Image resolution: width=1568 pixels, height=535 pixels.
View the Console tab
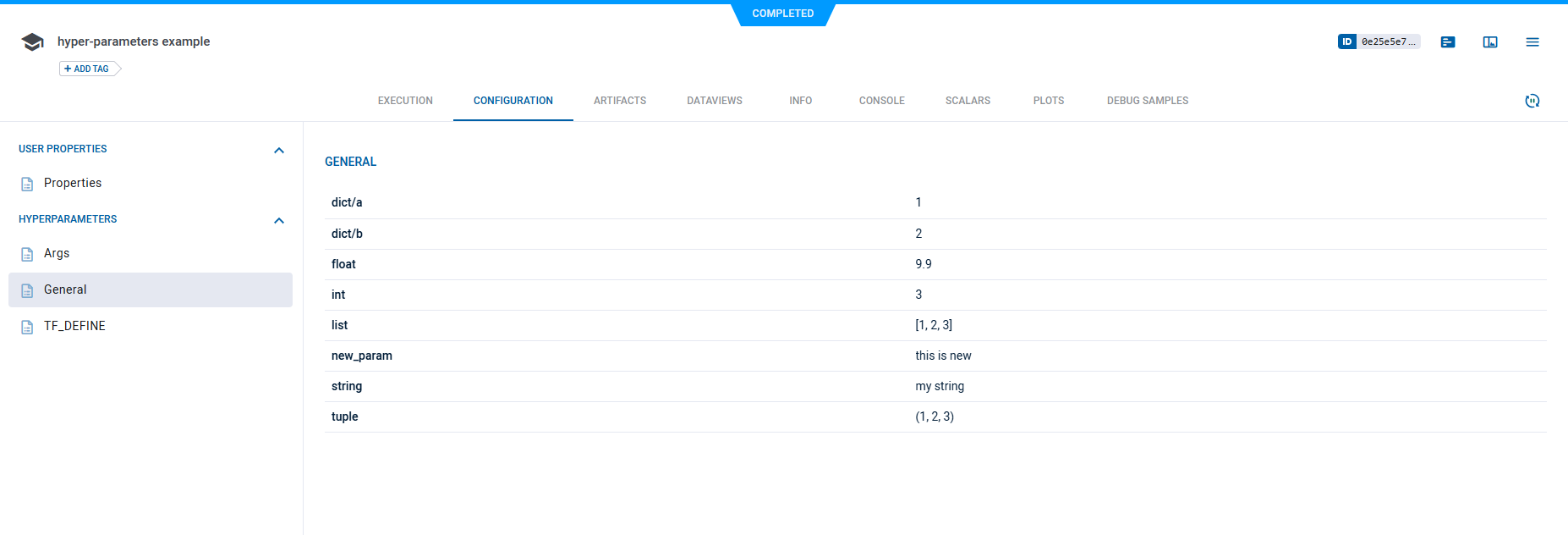881,101
